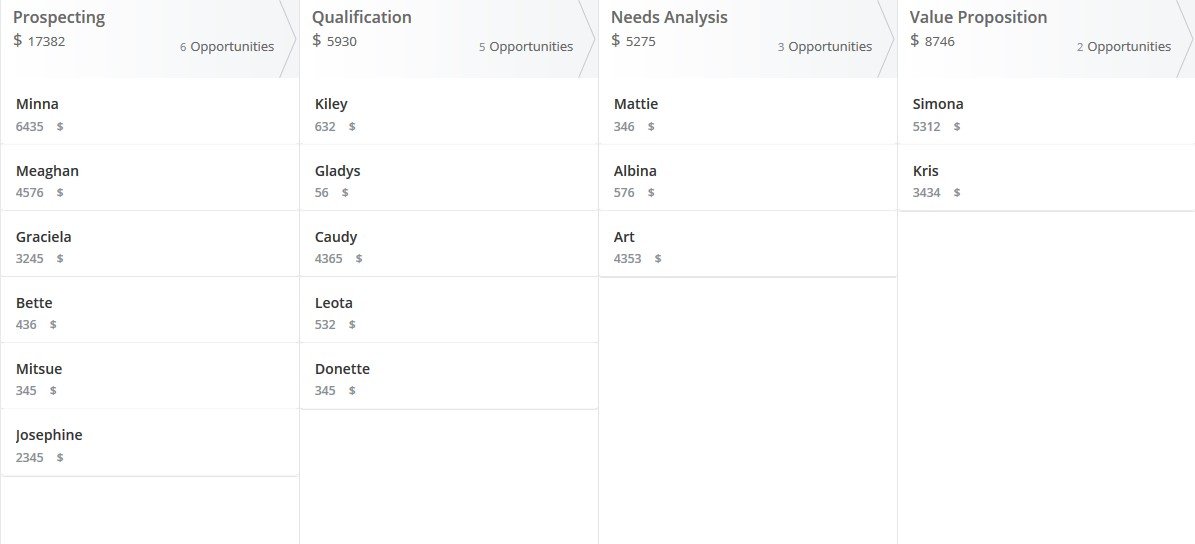Open the Caudy opportunity card
The height and width of the screenshot is (544, 1195).
449,246
